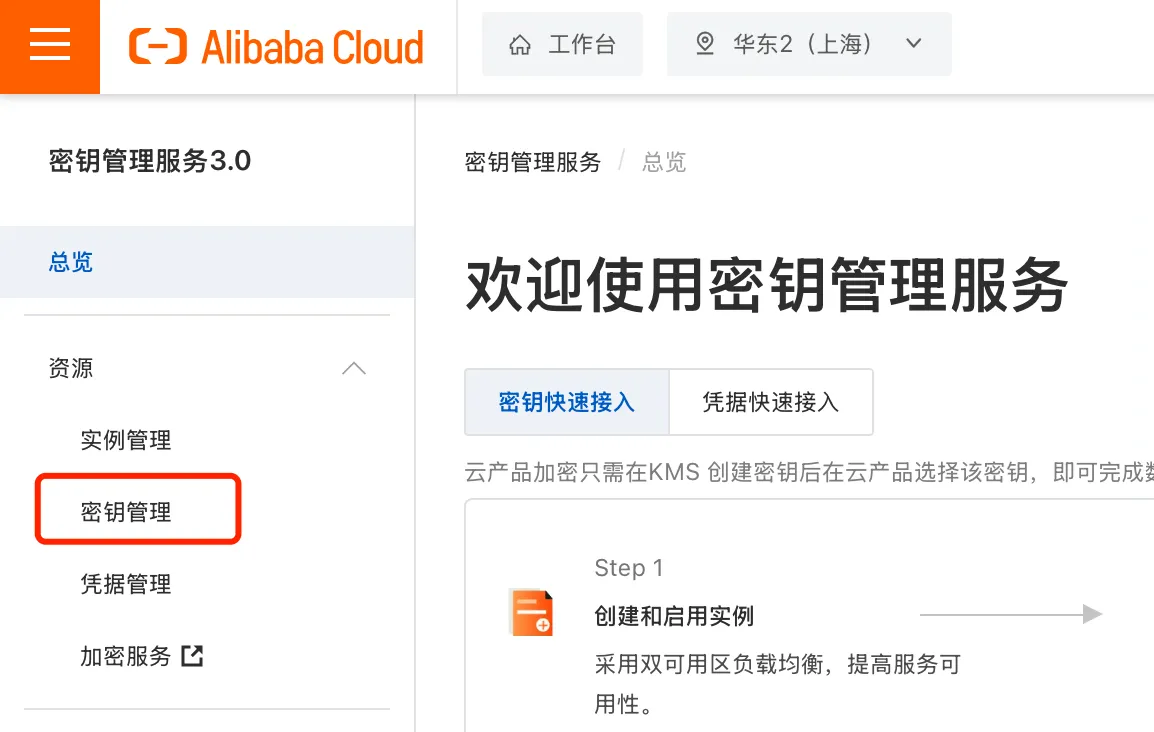Viewport: 1154px width, 732px height.
Task: Open 实例管理 in the sidebar
Action: 126,440
